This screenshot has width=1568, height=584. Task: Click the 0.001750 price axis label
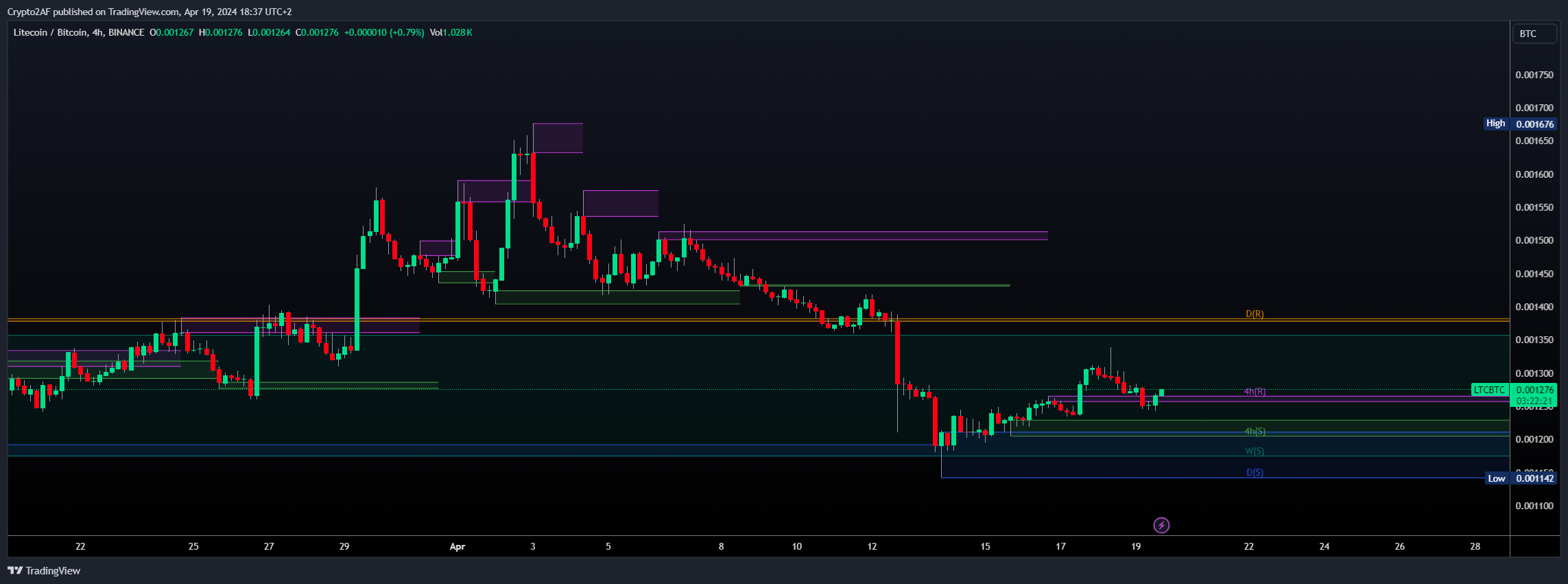click(1534, 75)
